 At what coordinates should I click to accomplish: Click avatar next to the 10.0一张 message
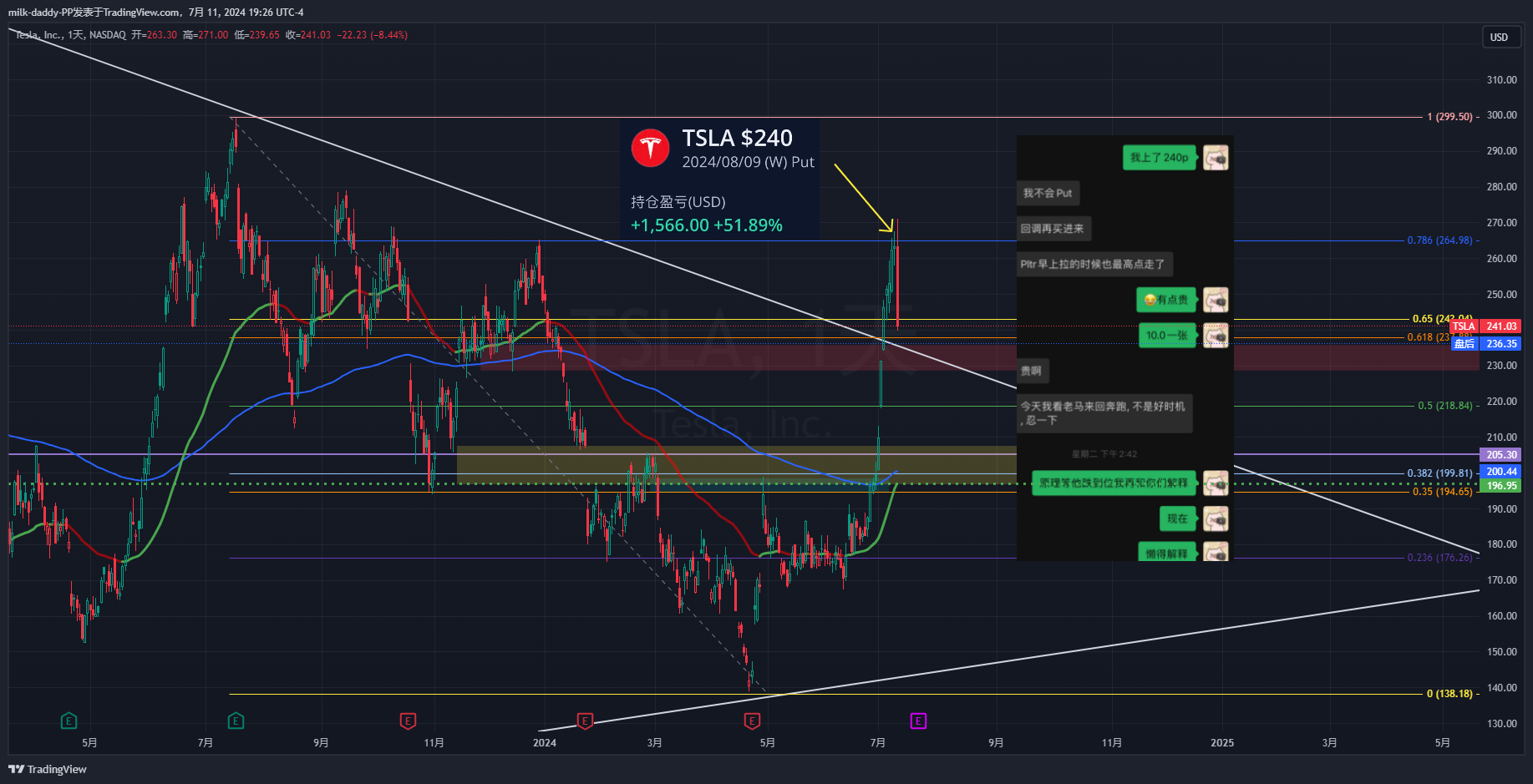pos(1216,336)
